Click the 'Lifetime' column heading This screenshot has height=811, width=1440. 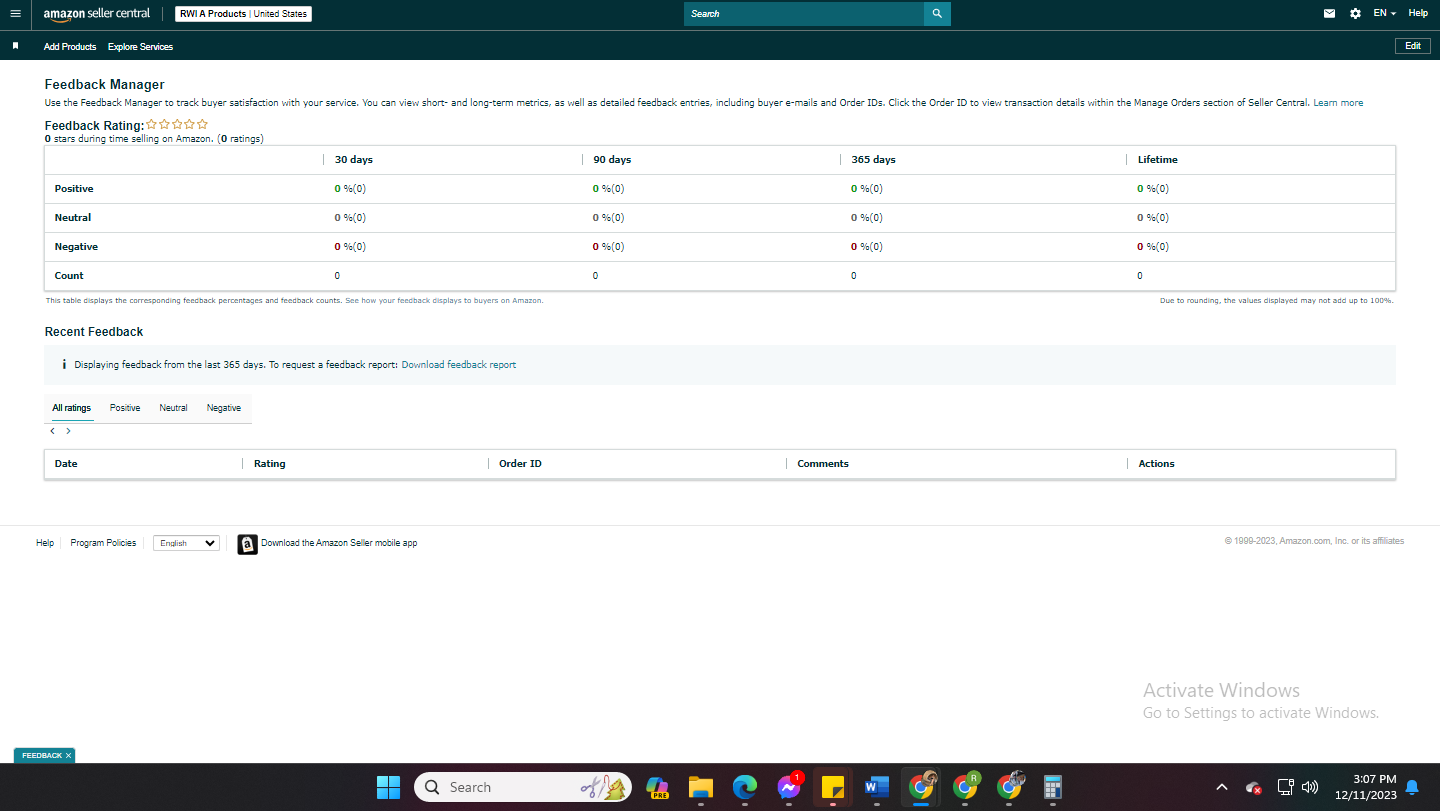click(1158, 160)
